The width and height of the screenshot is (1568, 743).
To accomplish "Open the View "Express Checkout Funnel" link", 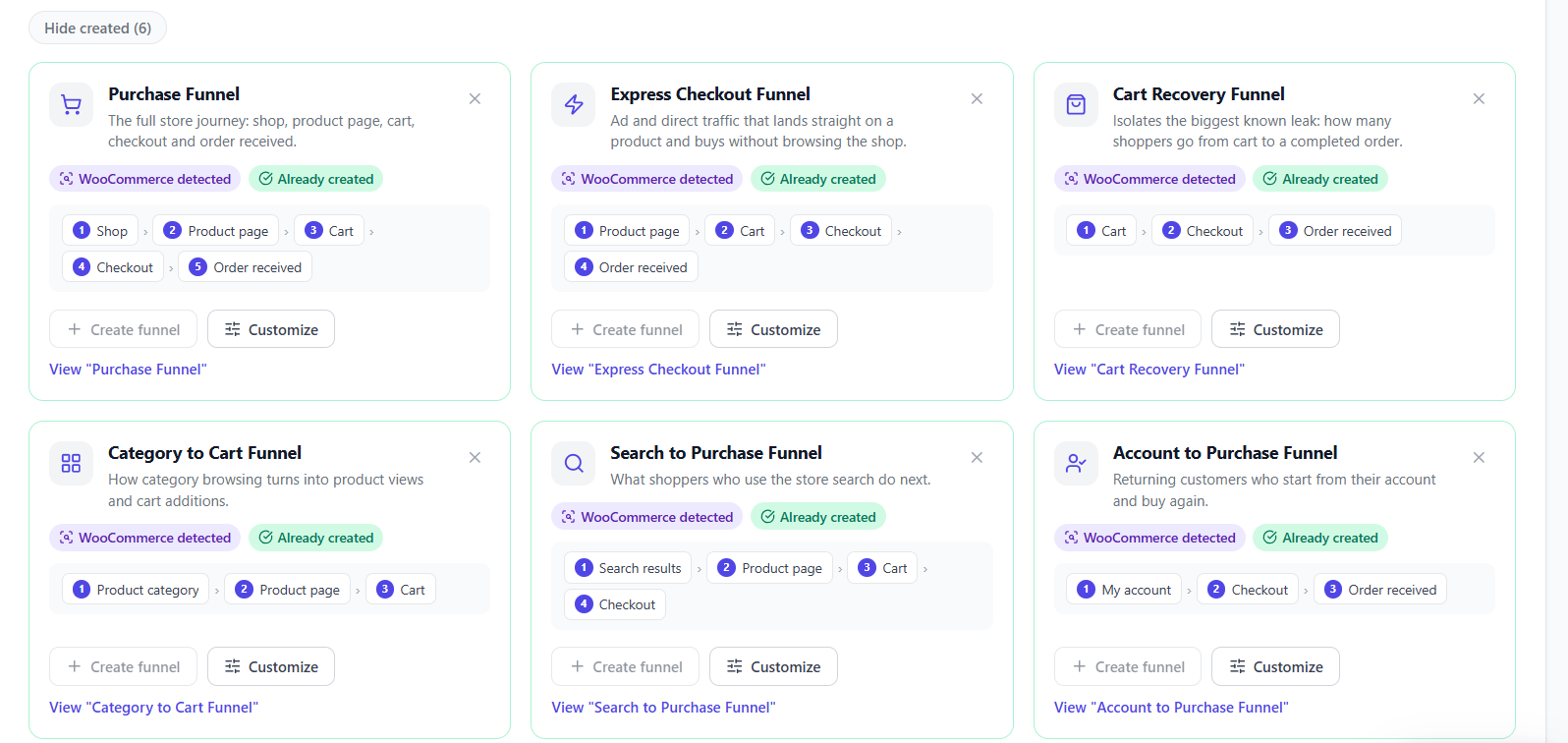I will click(658, 370).
